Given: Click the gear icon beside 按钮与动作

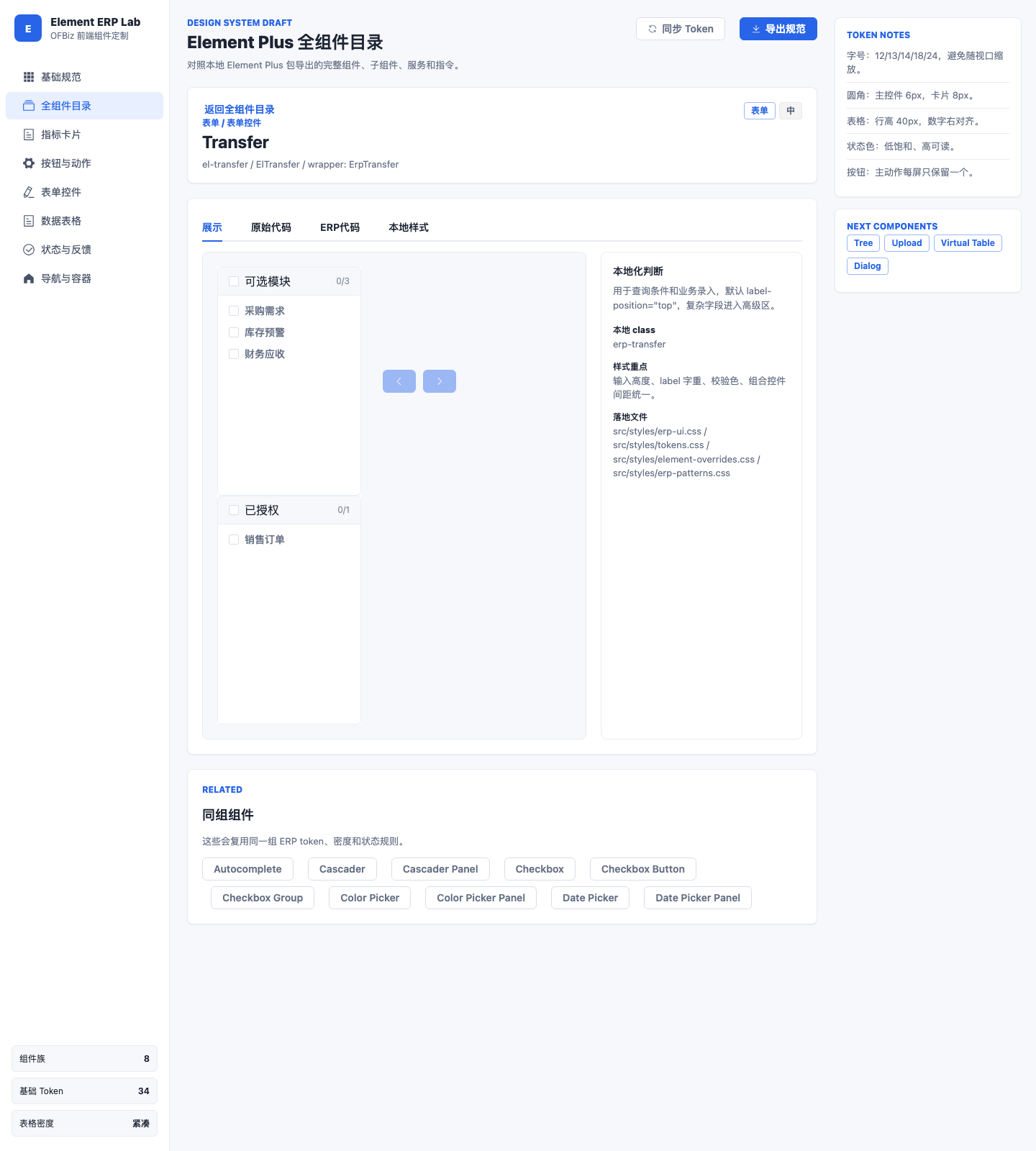Looking at the screenshot, I should click(29, 163).
